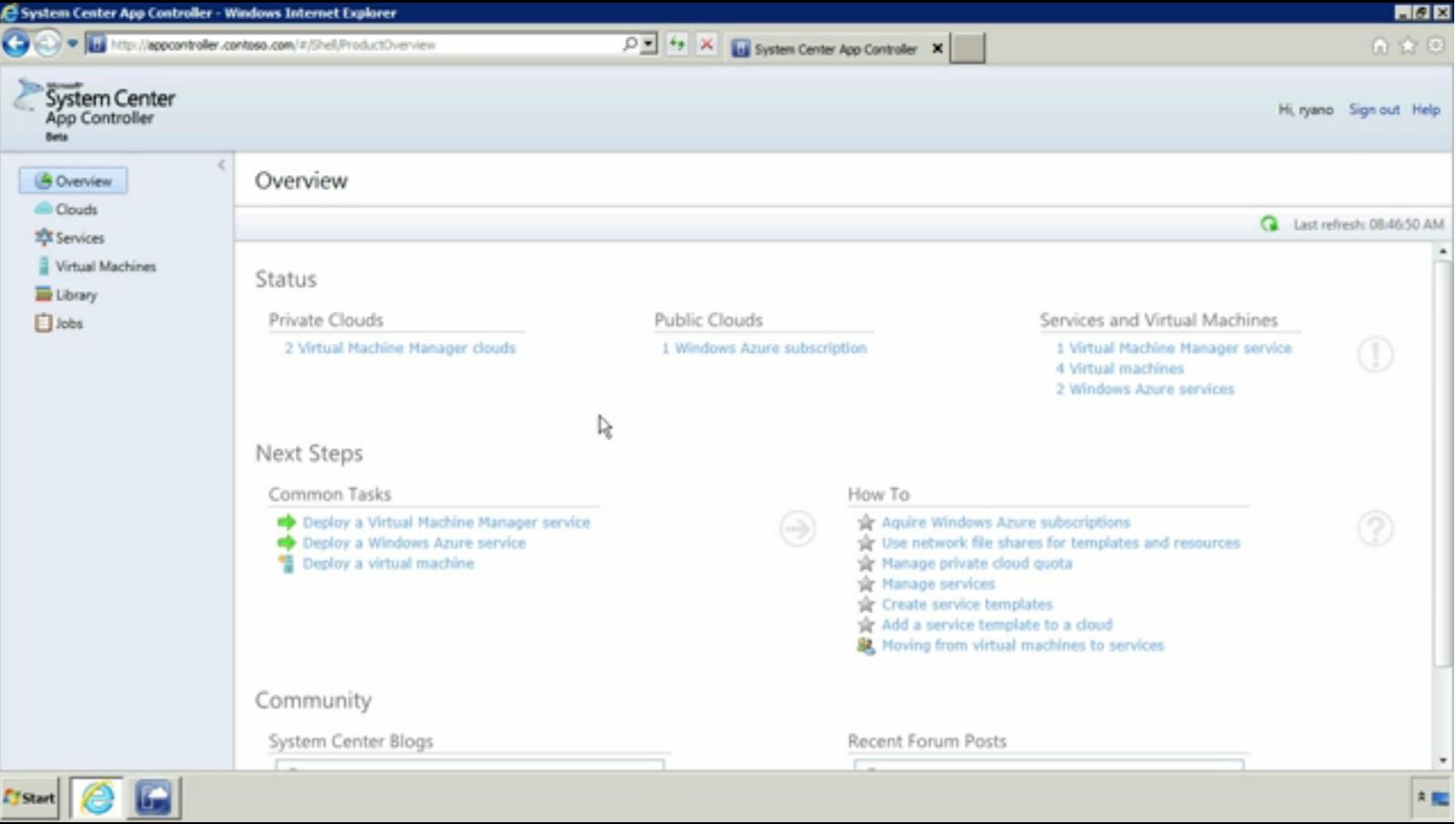This screenshot has width=1456, height=824.
Task: Open the Manage services how-to link
Action: pyautogui.click(x=937, y=584)
